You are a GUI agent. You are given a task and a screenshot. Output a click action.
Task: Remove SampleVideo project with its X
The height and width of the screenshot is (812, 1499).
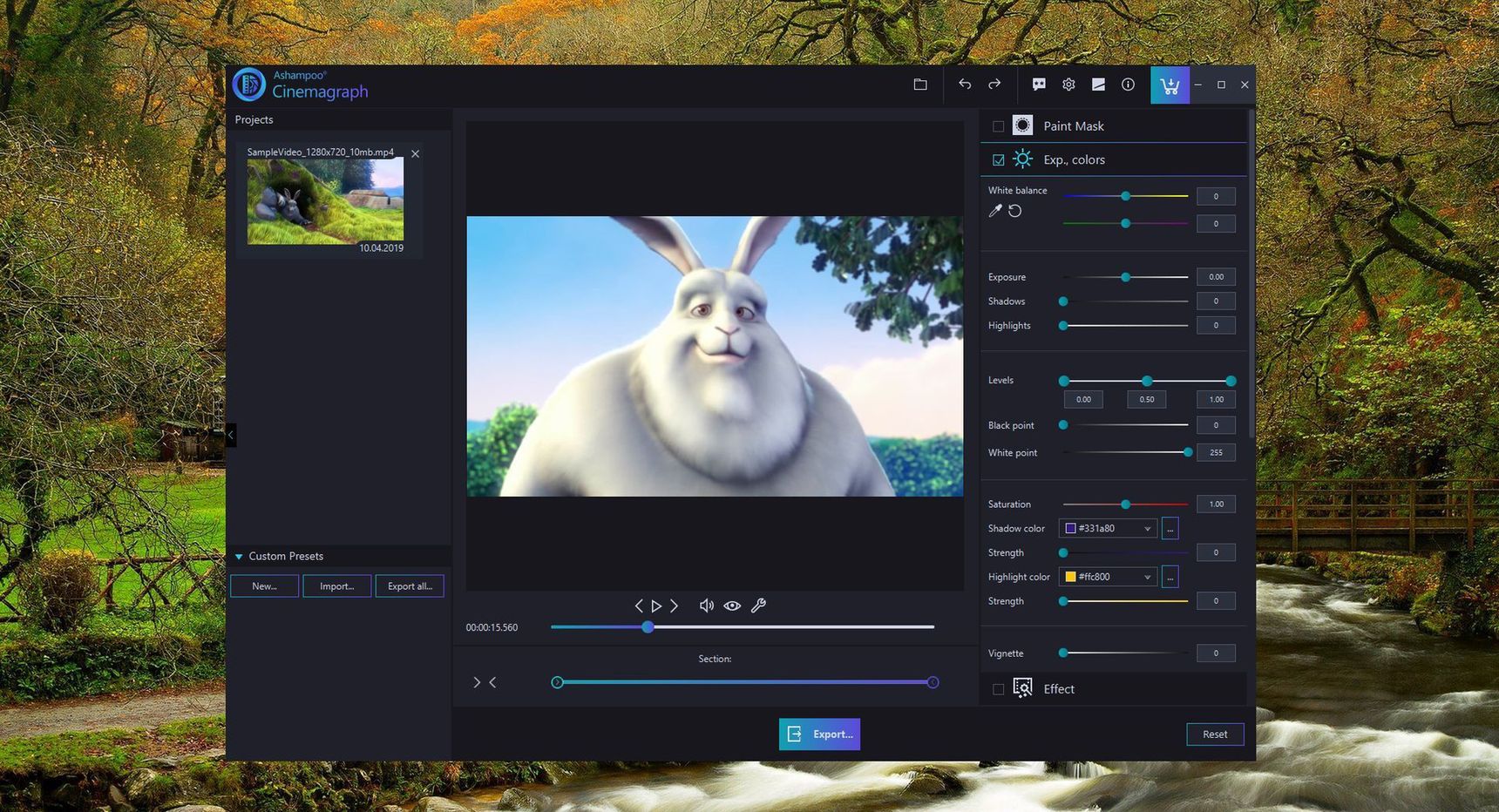(x=416, y=153)
